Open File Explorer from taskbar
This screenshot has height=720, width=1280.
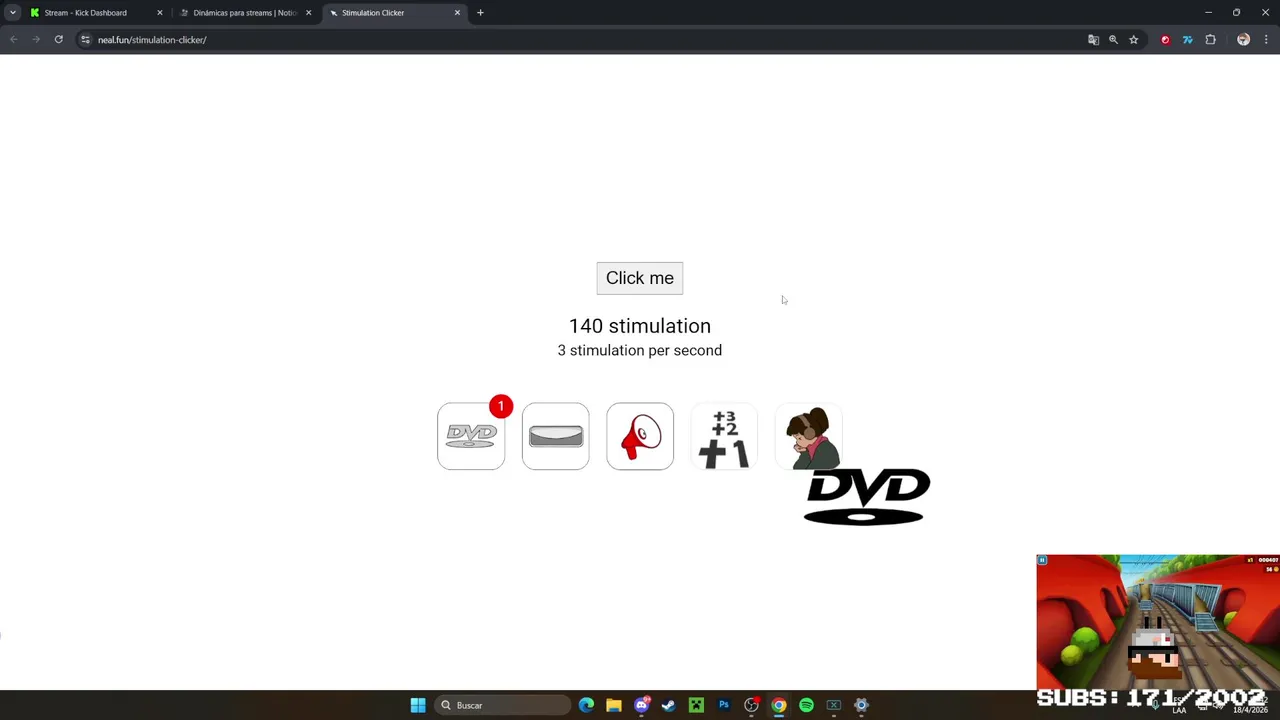click(x=614, y=705)
